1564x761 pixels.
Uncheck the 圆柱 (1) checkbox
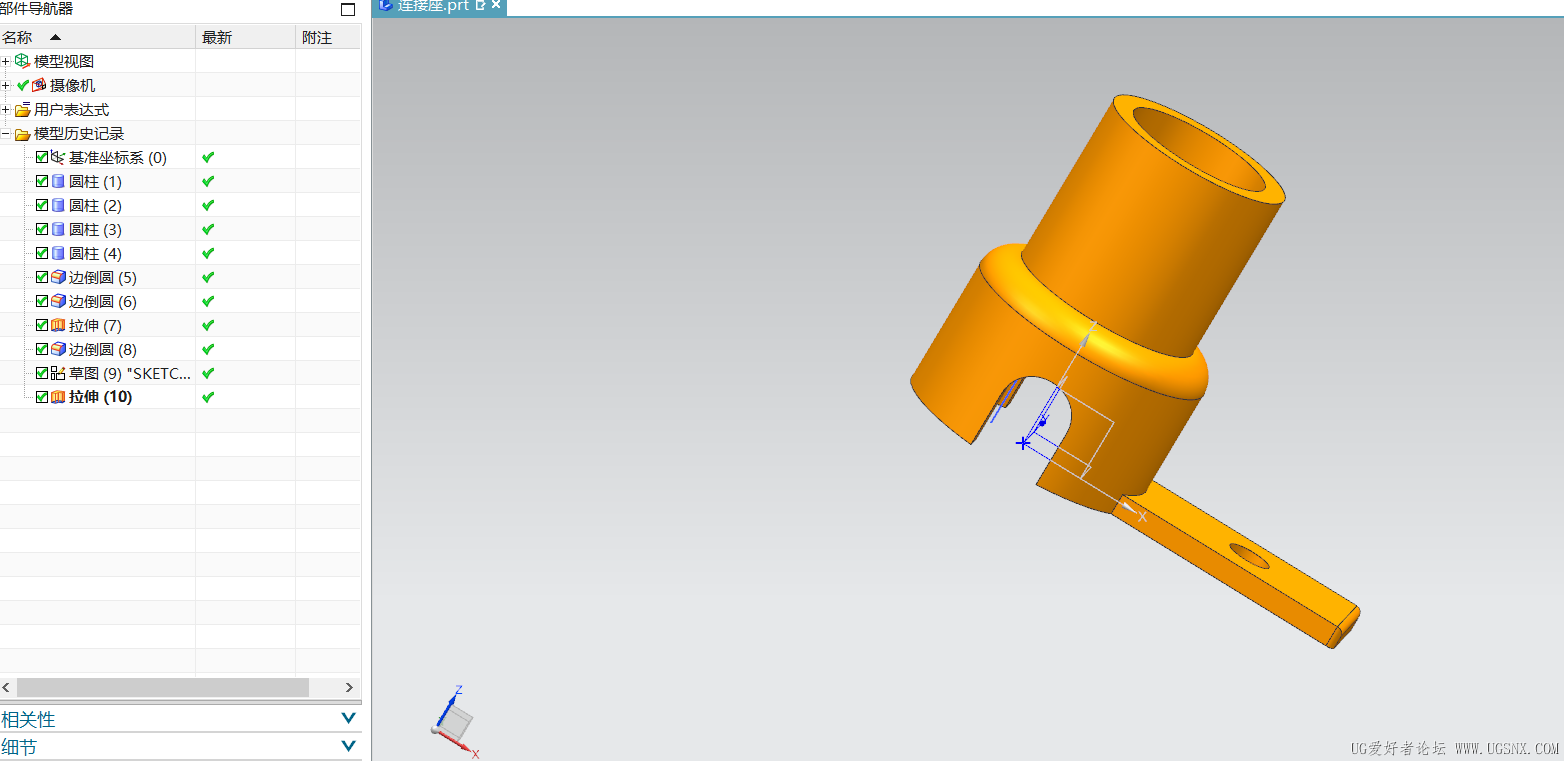tap(42, 181)
